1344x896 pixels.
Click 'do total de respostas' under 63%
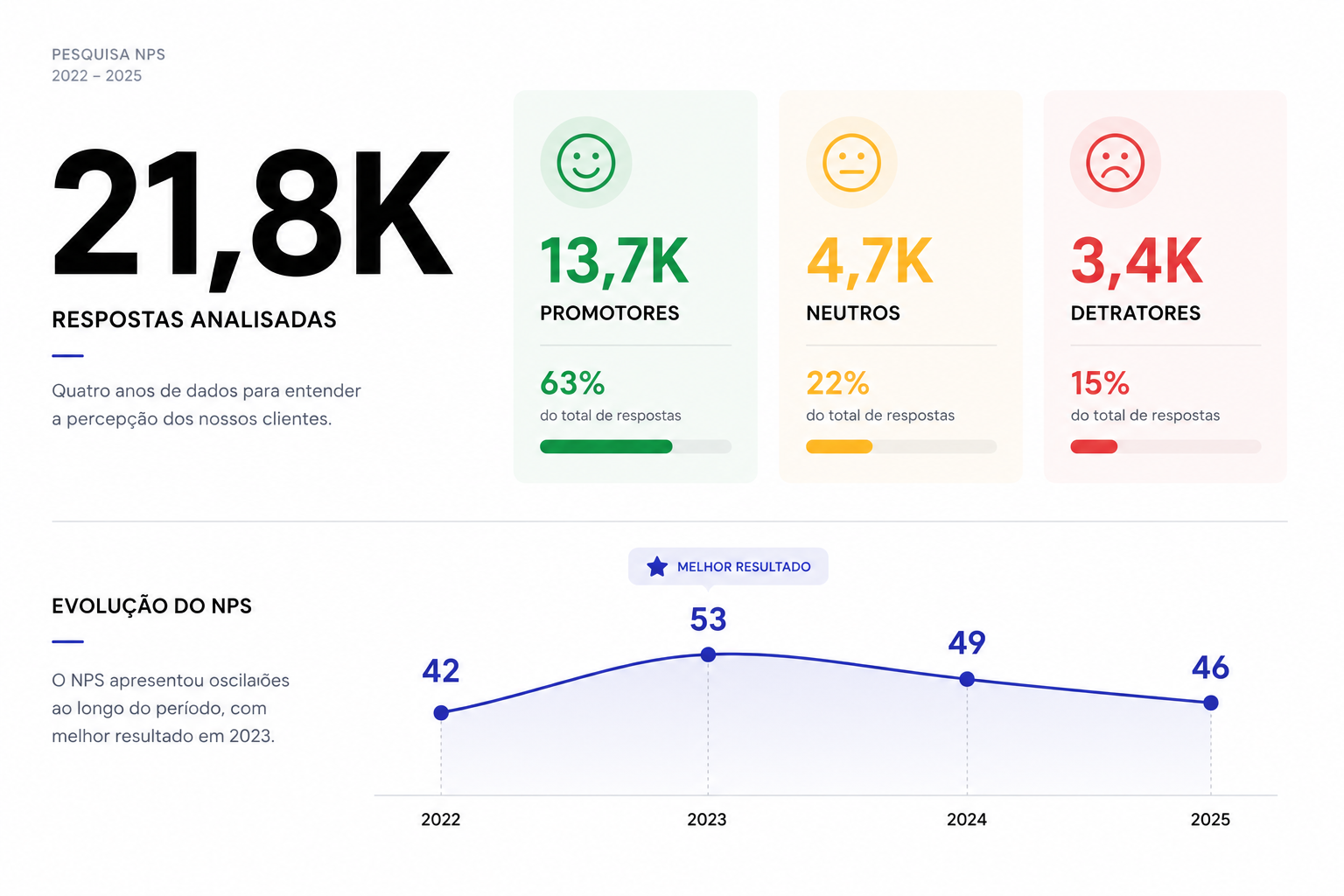click(x=611, y=416)
